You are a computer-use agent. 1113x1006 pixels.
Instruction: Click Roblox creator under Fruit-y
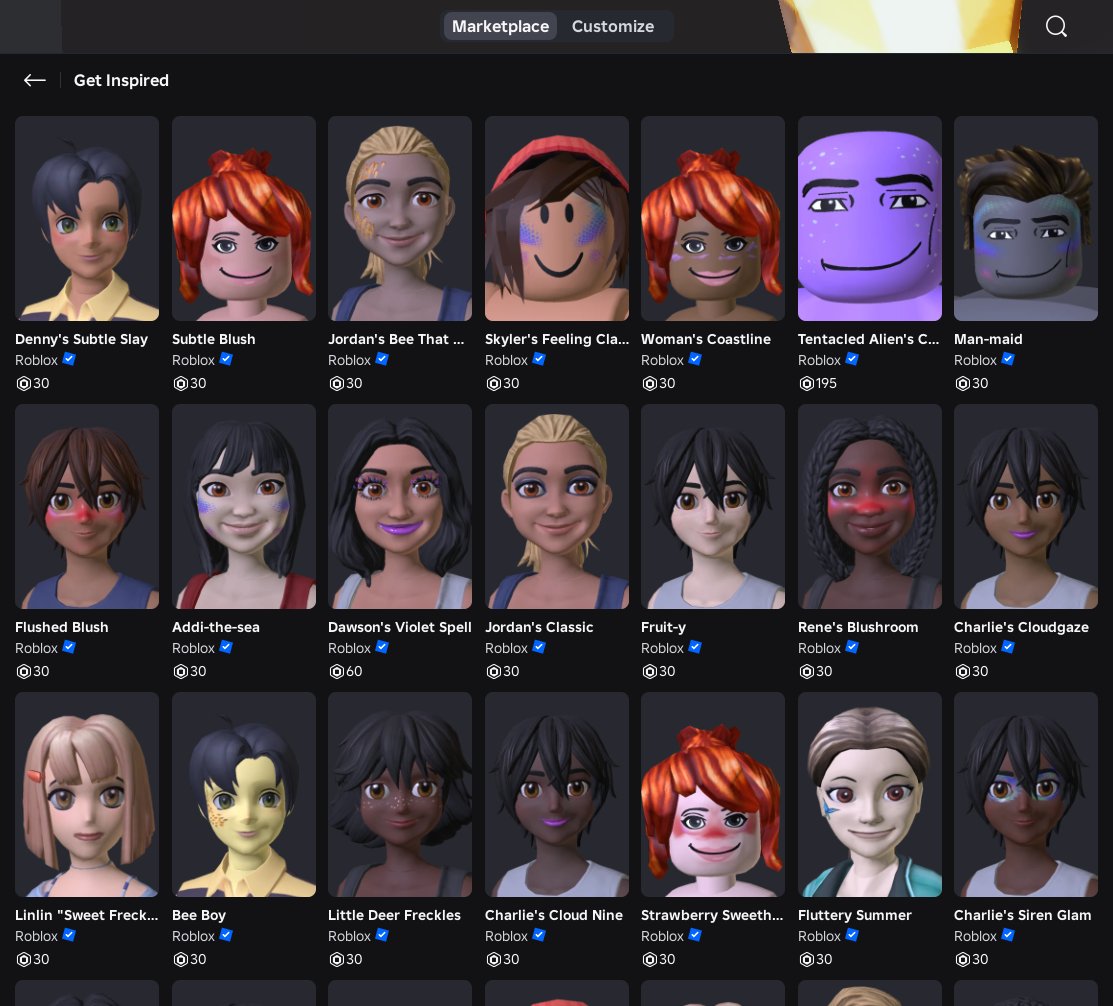point(662,648)
